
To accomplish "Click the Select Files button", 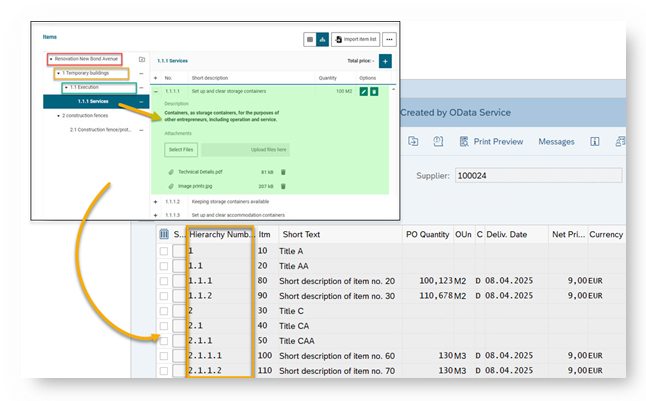I will (181, 149).
